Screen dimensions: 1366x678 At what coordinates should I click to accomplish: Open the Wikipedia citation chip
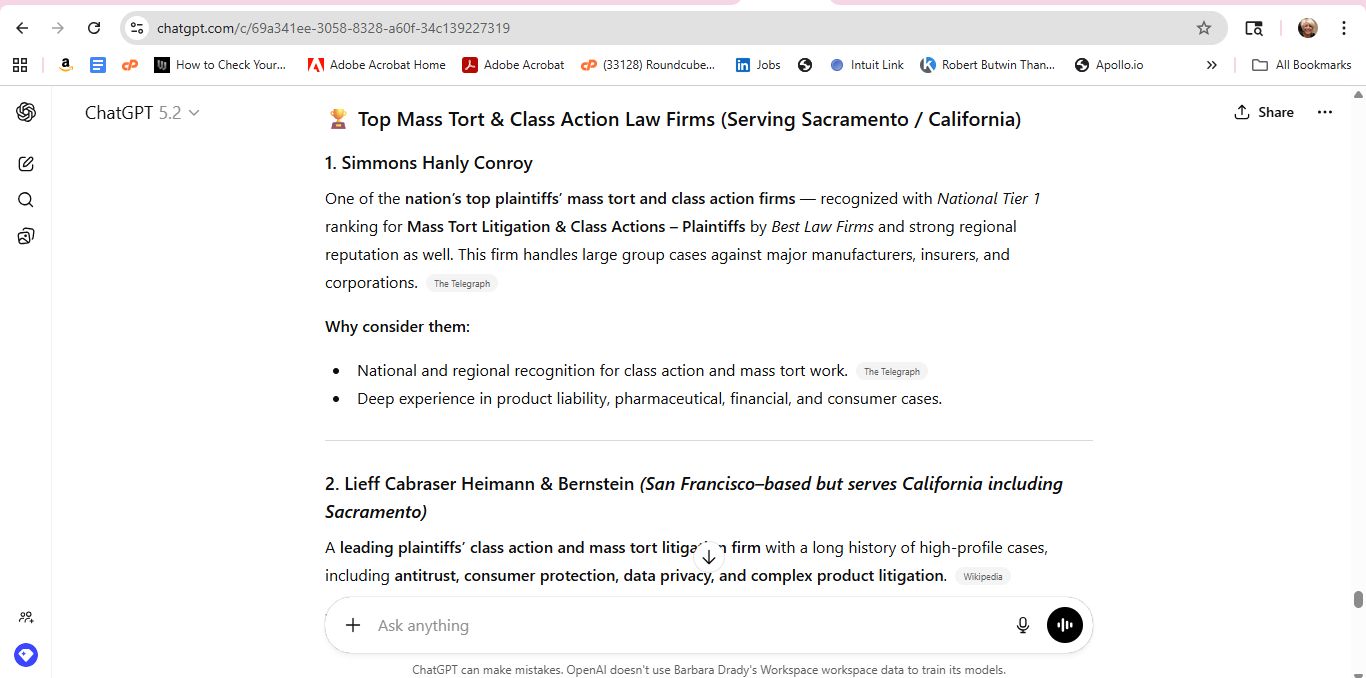(983, 577)
